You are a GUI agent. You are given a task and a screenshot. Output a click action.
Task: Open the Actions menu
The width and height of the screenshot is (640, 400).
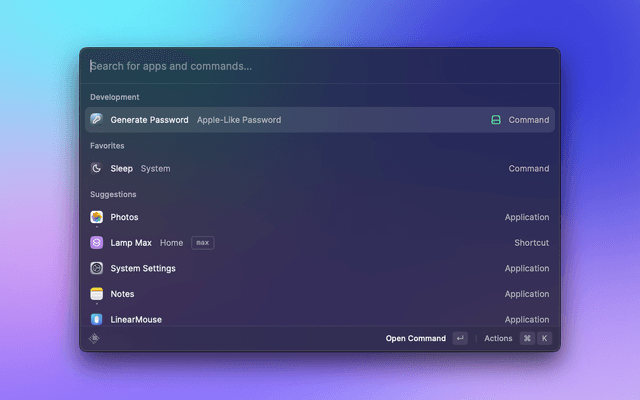point(498,339)
